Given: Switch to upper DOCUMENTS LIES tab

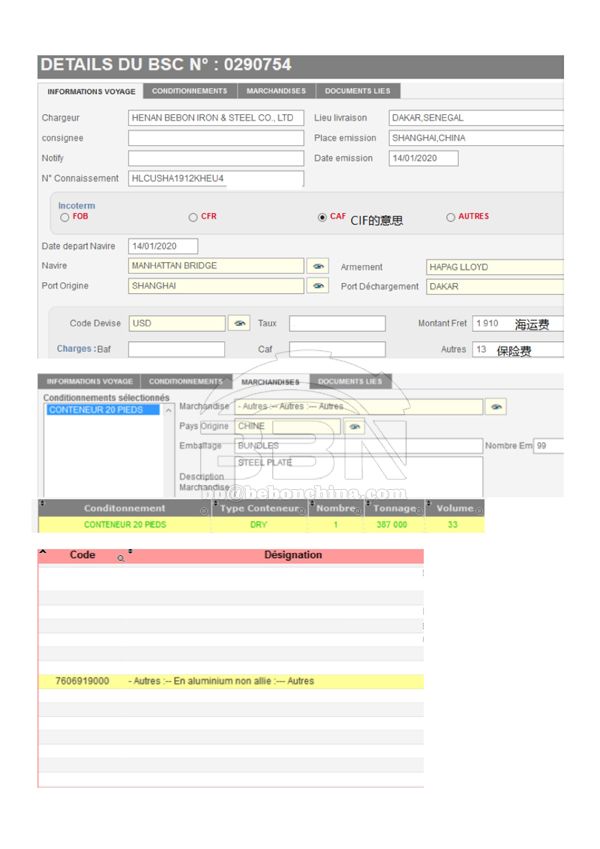Looking at the screenshot, I should tap(357, 91).
